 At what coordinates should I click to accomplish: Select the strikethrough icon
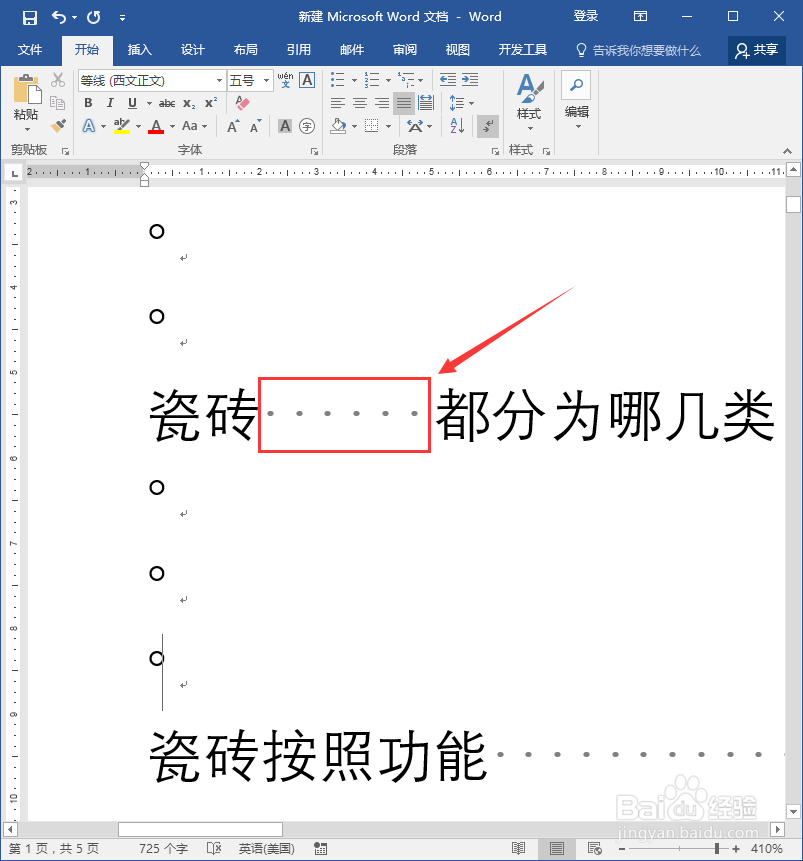pyautogui.click(x=167, y=102)
